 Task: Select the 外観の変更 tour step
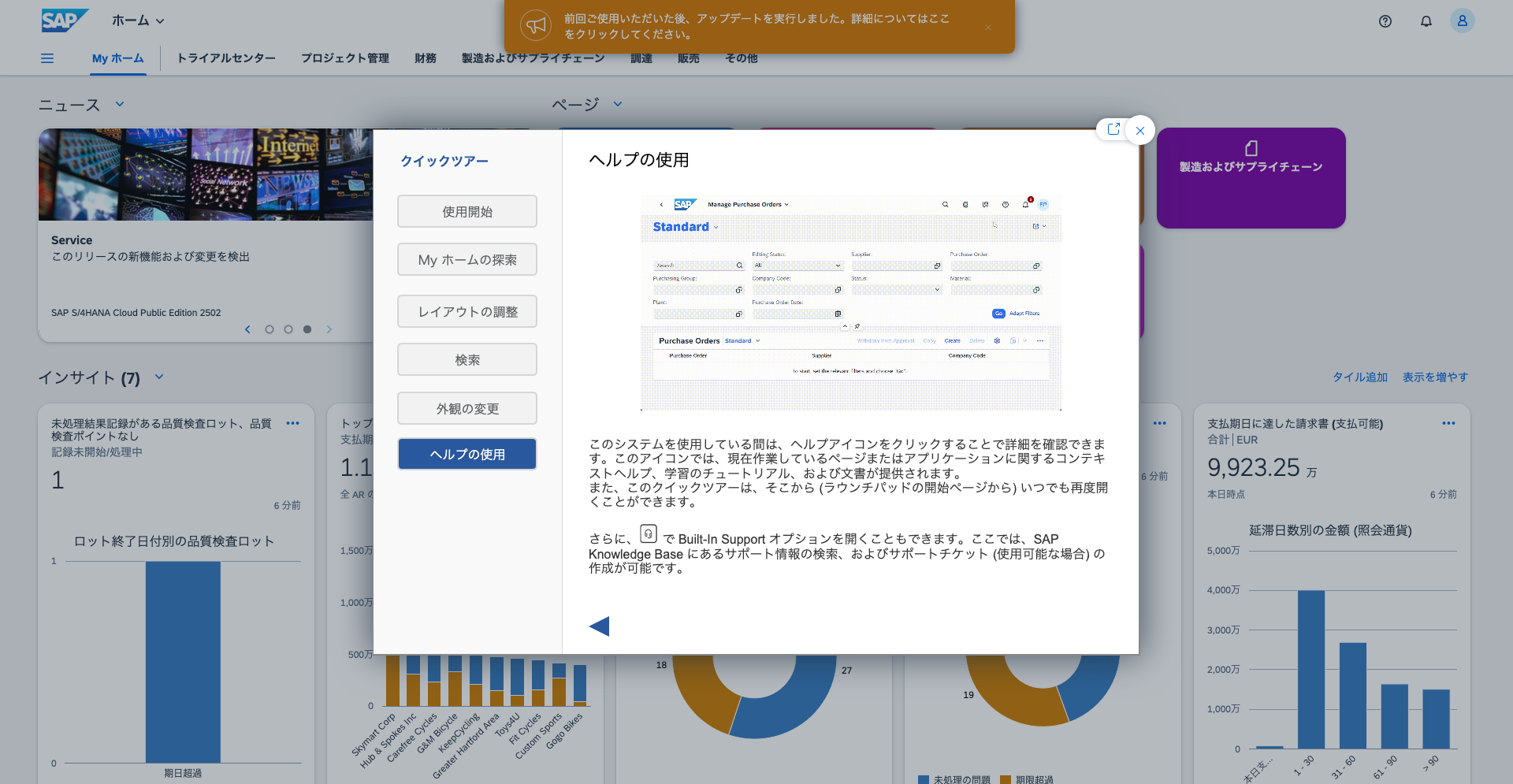[467, 408]
